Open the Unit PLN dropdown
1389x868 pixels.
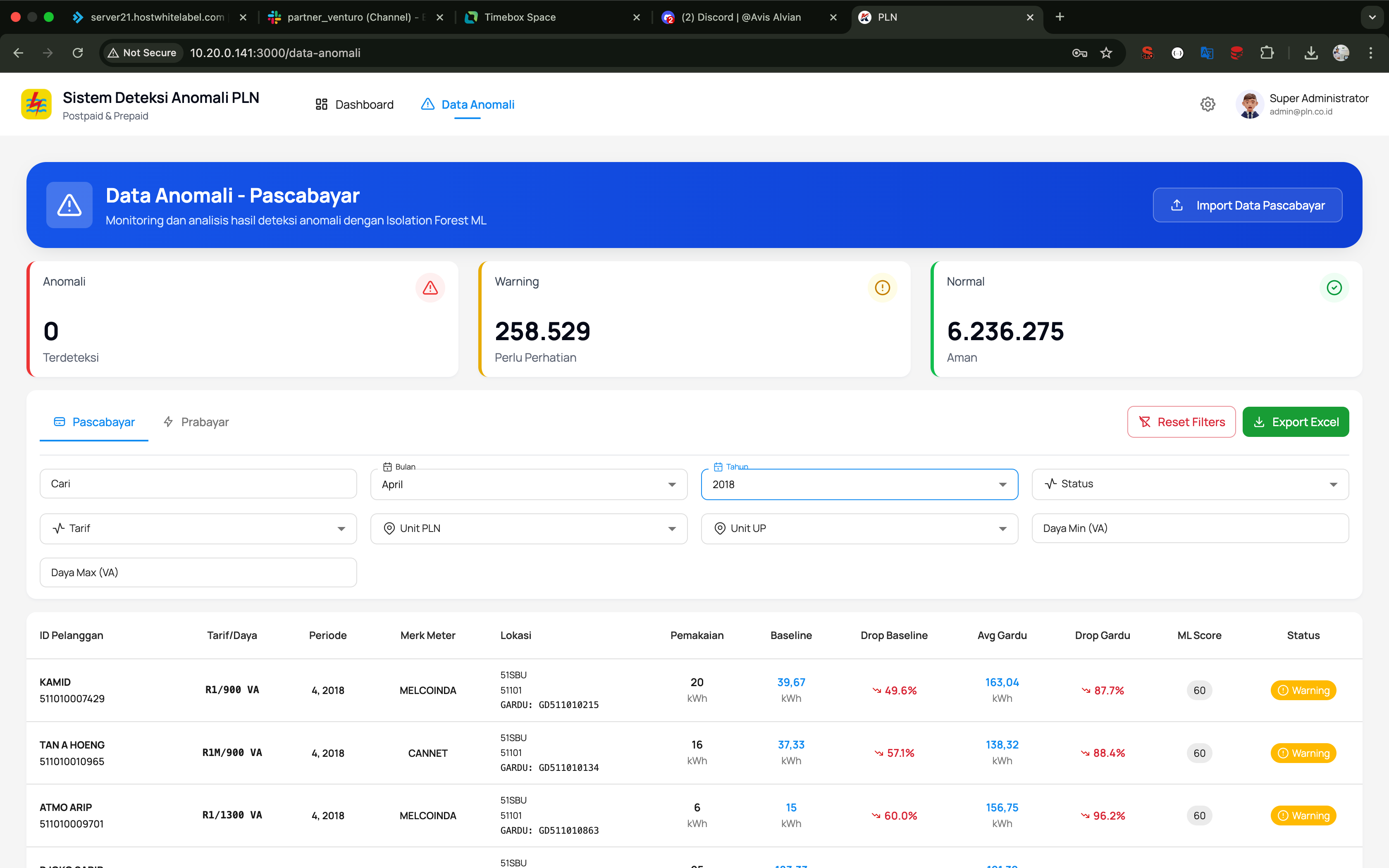(x=528, y=529)
